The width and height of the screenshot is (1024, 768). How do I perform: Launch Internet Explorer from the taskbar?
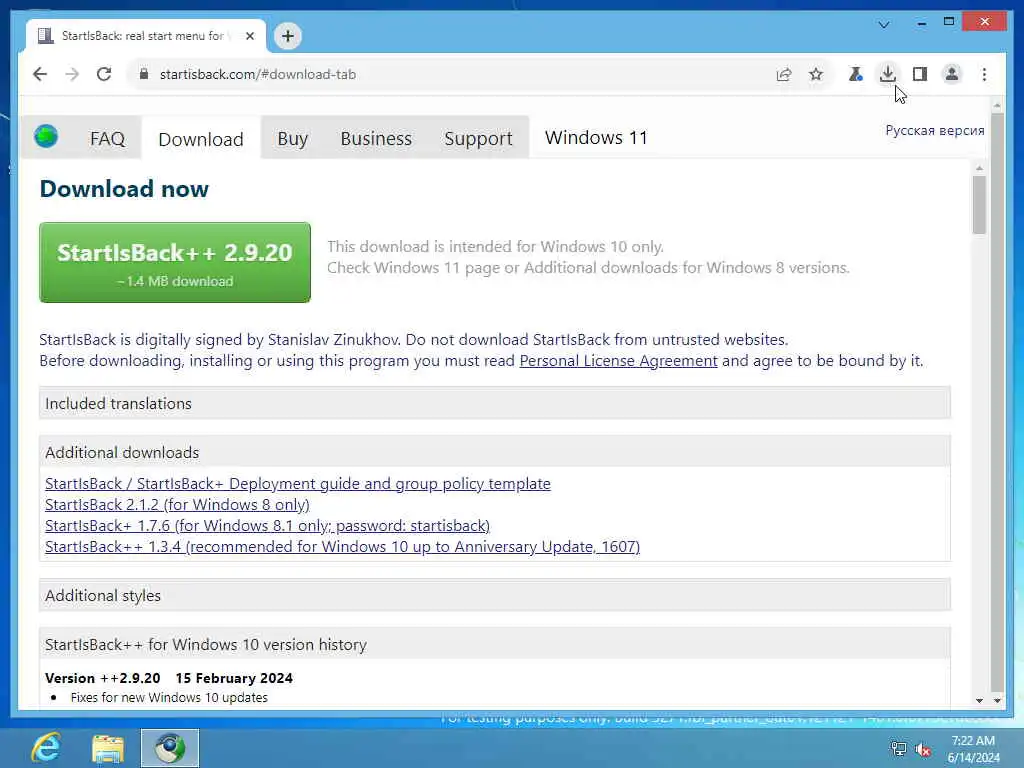46,748
